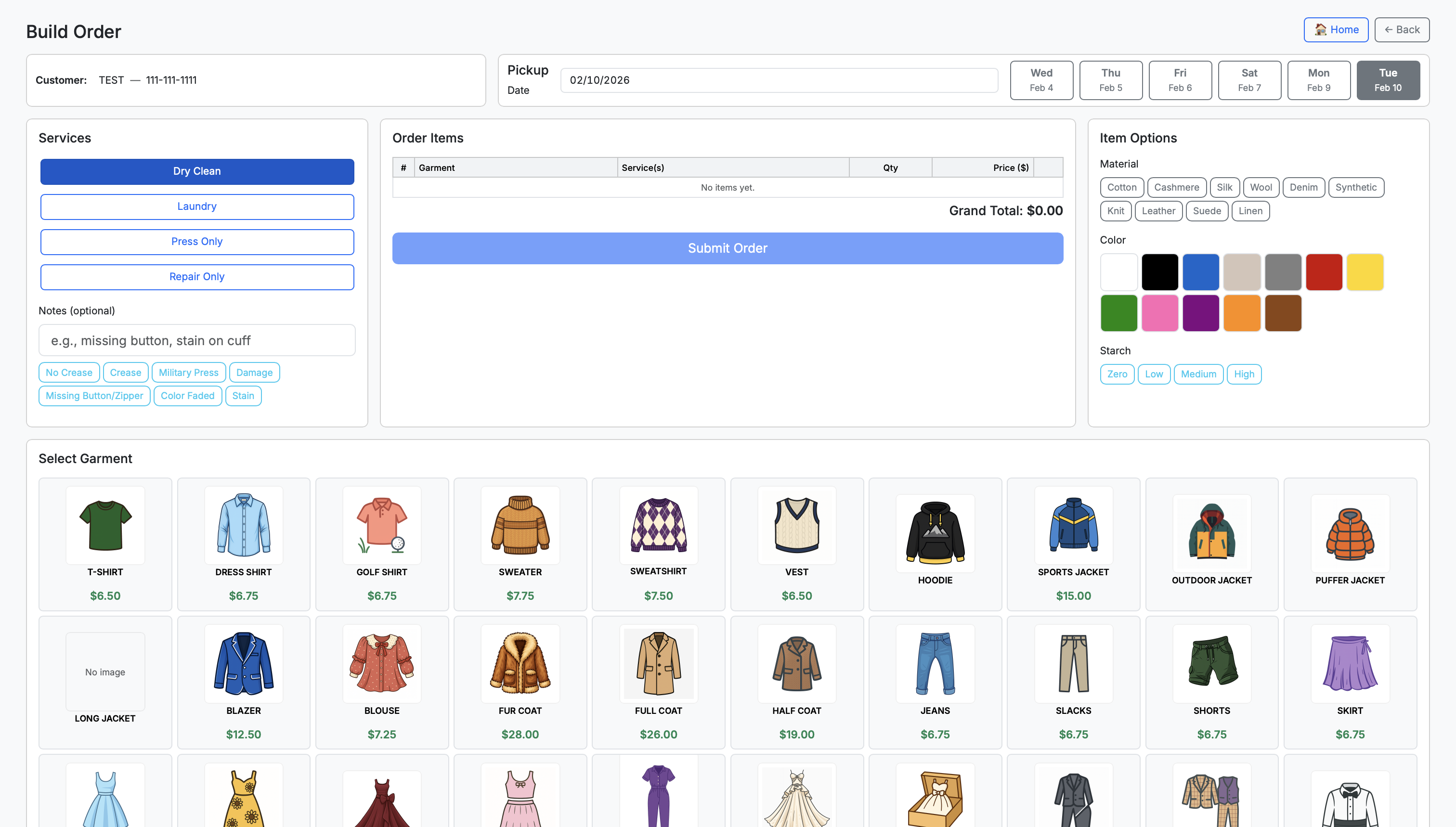Choose the Skirt garment

(1350, 682)
